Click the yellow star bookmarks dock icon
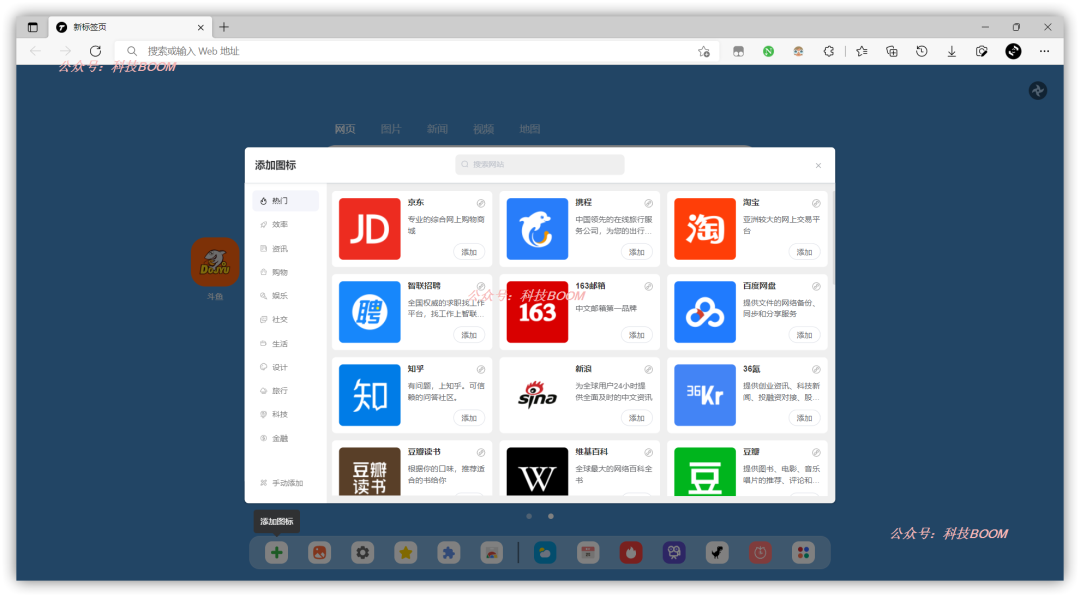Image resolution: width=1080 pixels, height=597 pixels. point(406,552)
